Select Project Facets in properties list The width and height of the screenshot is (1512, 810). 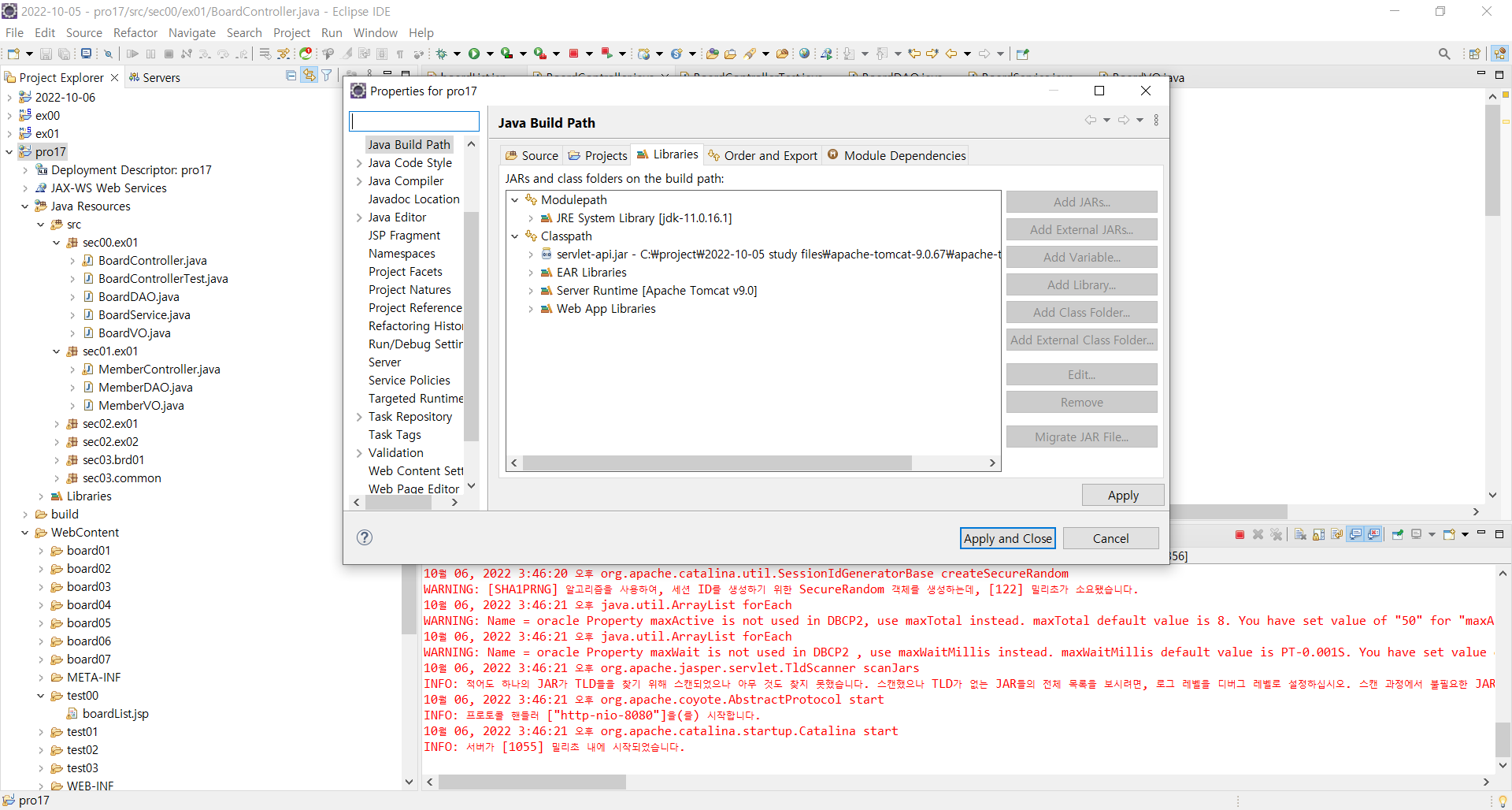(x=406, y=272)
